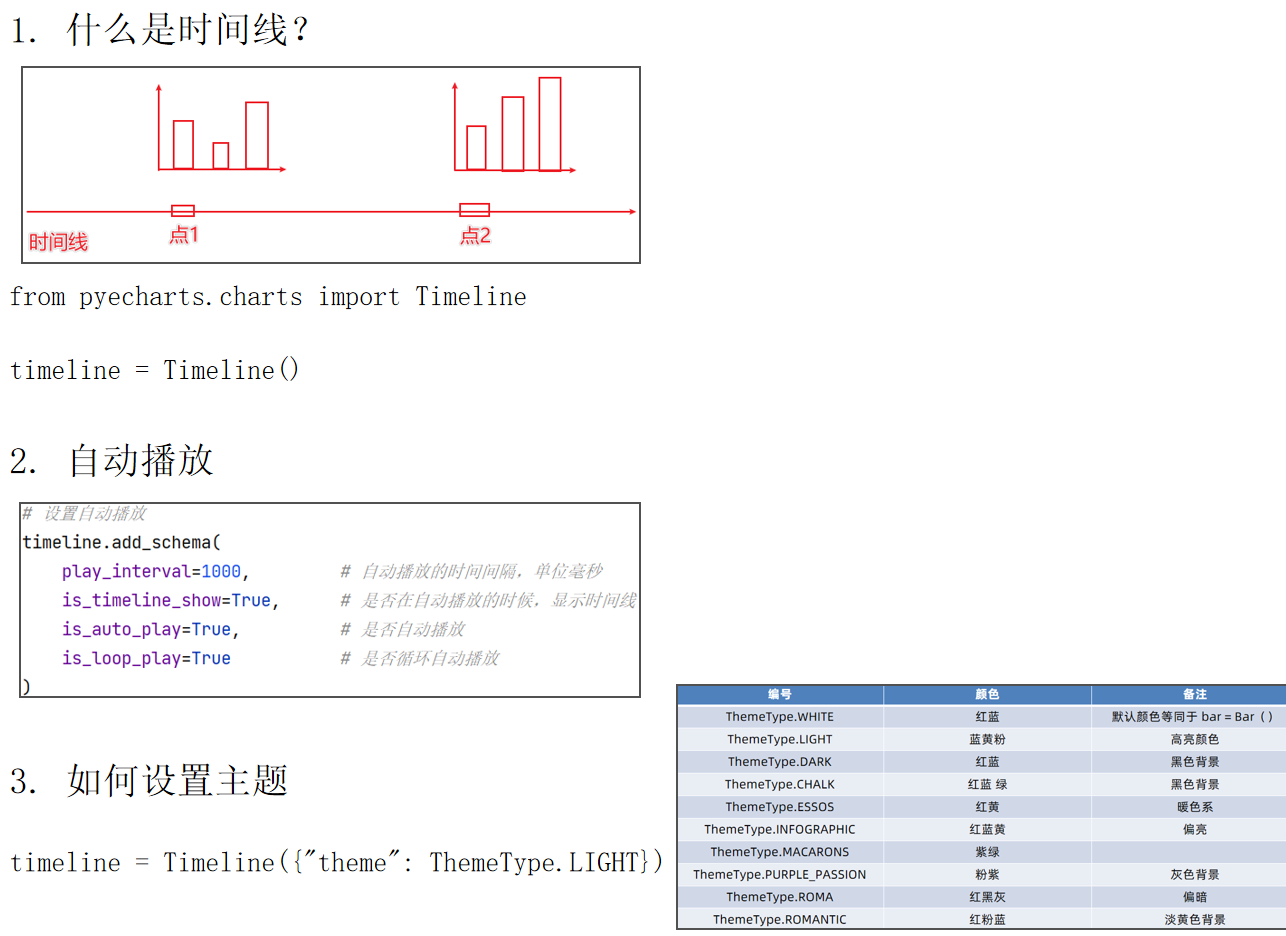This screenshot has height=936, width=1286.
Task: Click the comment "# 是否循环自动播放"
Action: click(x=419, y=658)
